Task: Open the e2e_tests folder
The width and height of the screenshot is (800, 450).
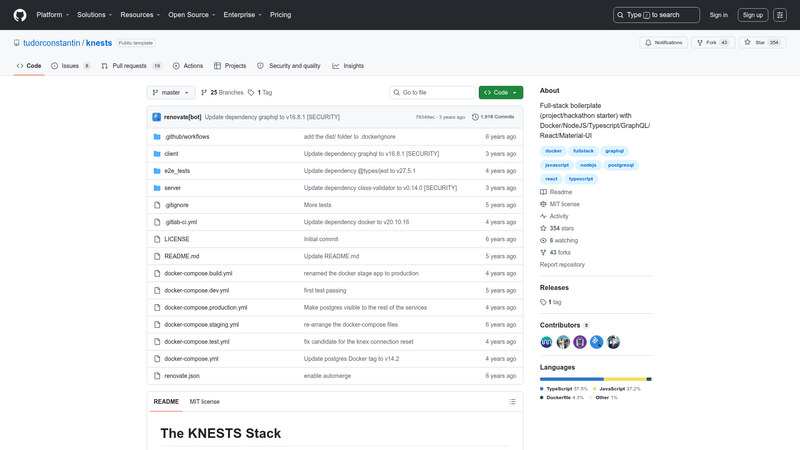Action: pos(177,171)
